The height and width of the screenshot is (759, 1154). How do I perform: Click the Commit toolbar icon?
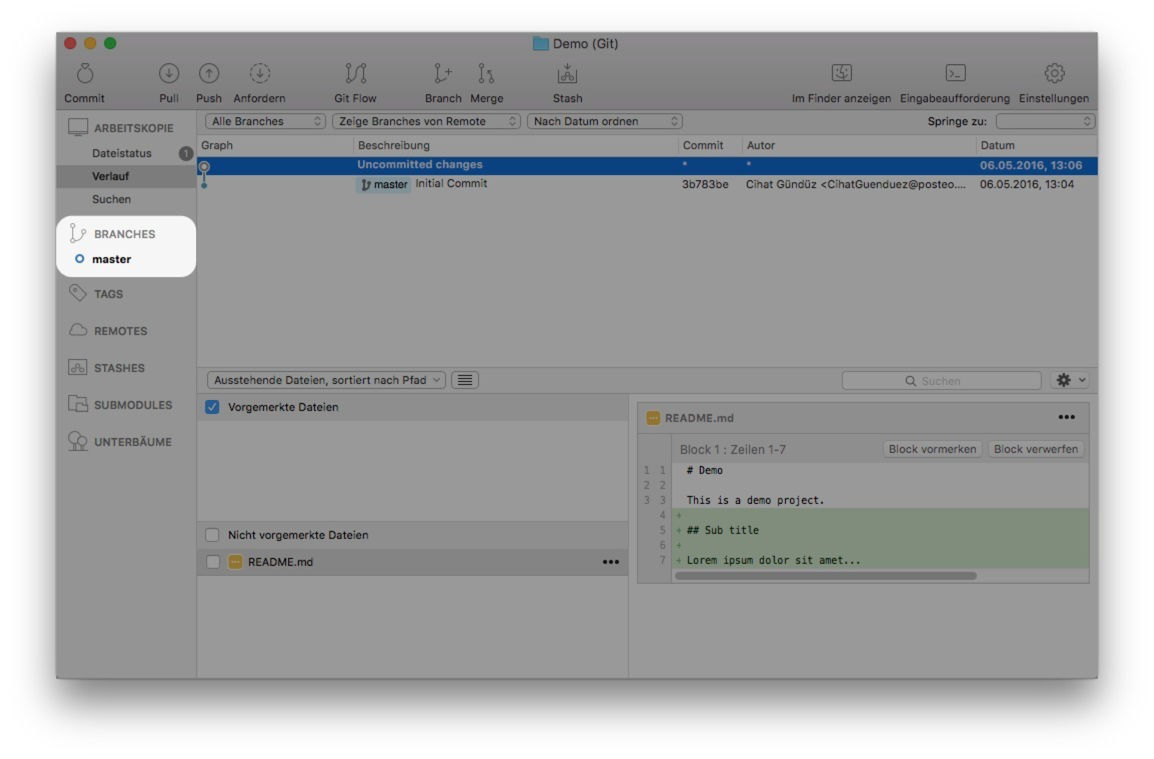[x=85, y=74]
